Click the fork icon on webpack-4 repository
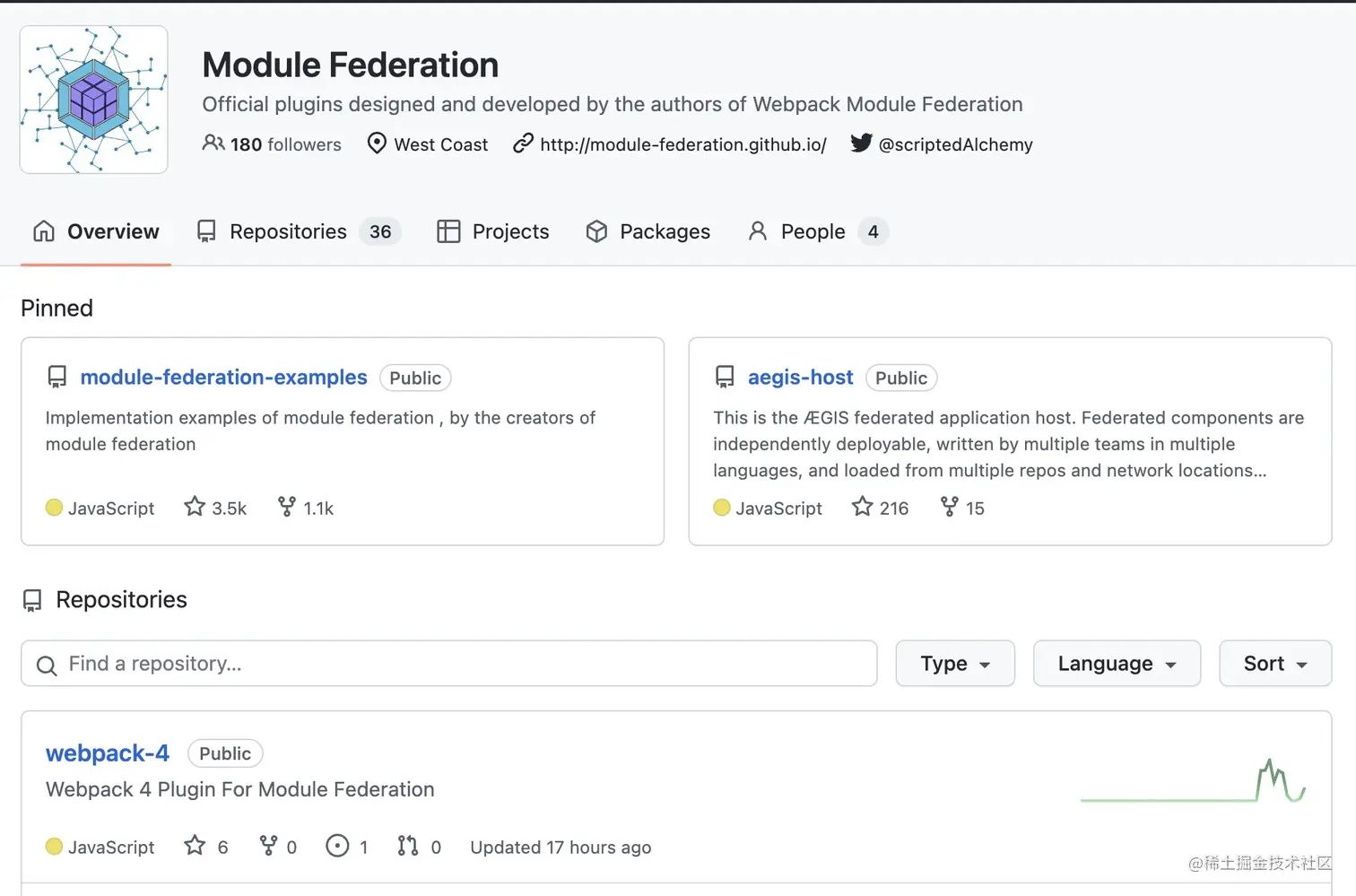The width and height of the screenshot is (1356, 896). (268, 846)
